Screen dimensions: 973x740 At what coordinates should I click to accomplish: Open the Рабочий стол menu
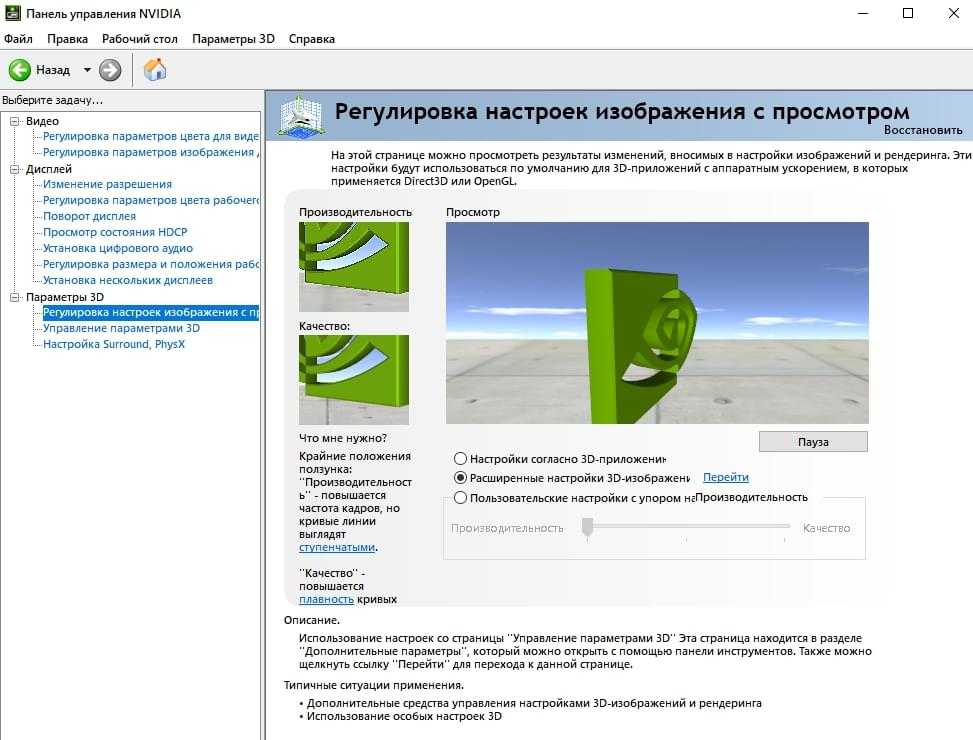pyautogui.click(x=140, y=38)
